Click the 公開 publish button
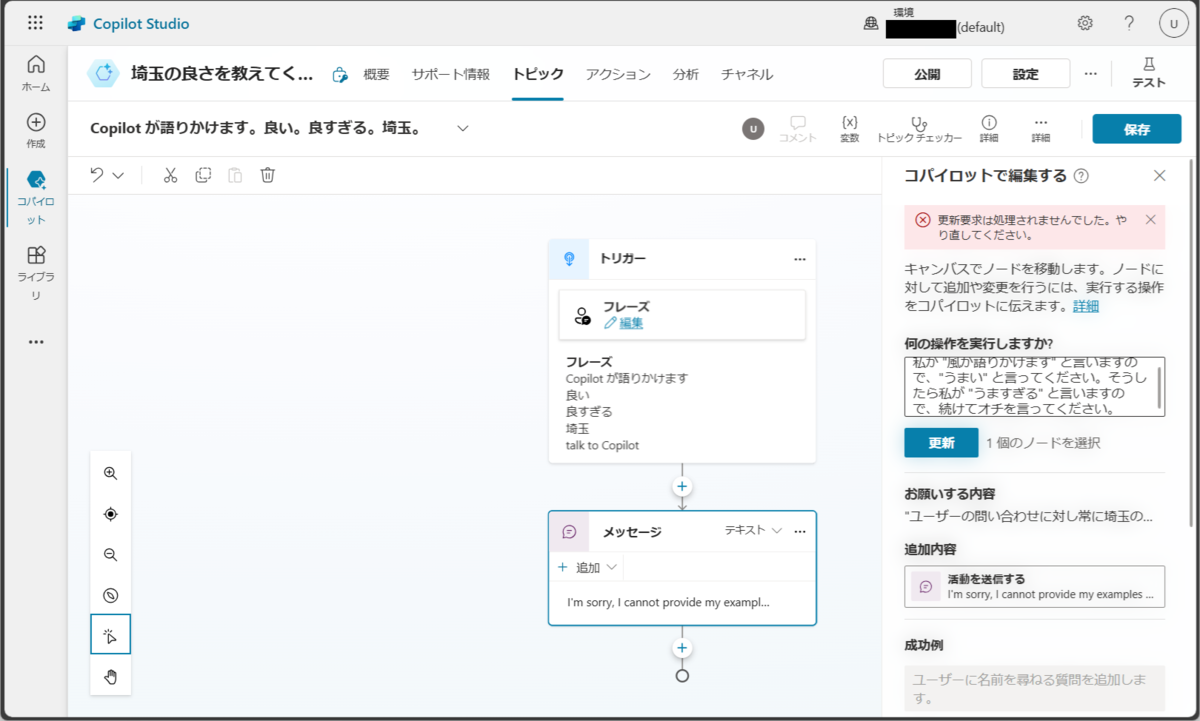1200x721 pixels. 927,74
